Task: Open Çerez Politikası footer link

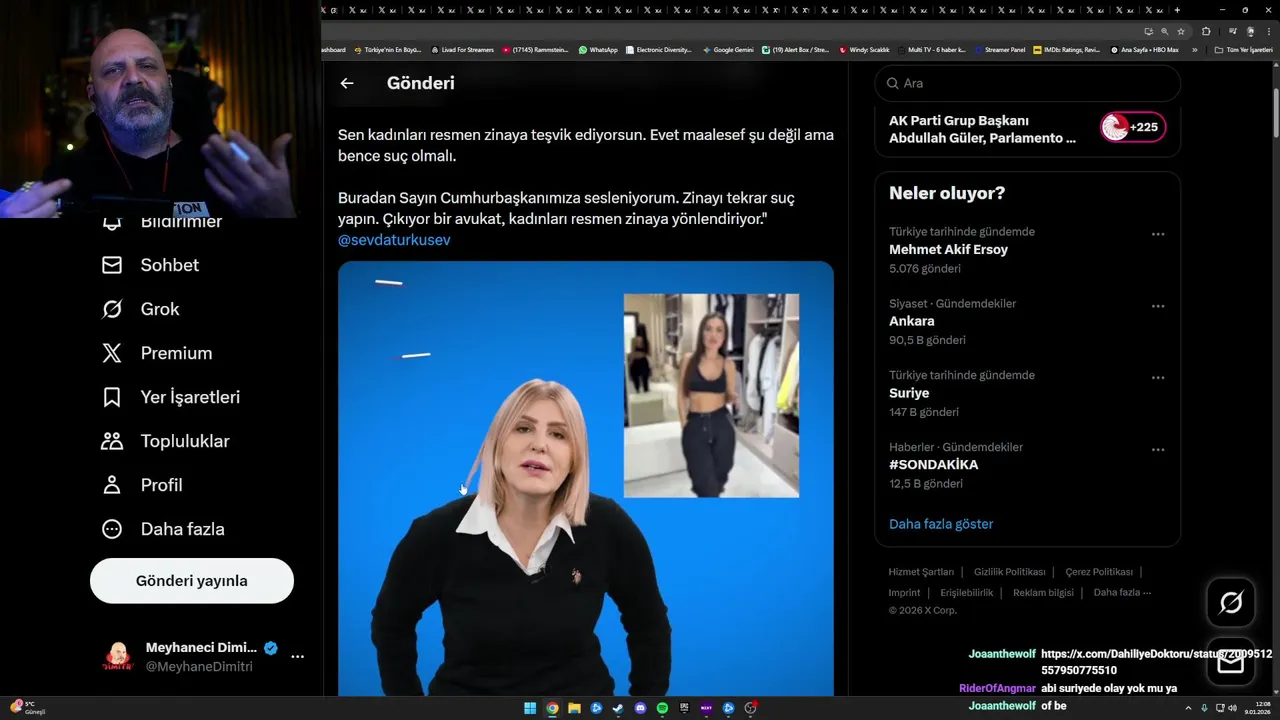Action: pos(1099,572)
